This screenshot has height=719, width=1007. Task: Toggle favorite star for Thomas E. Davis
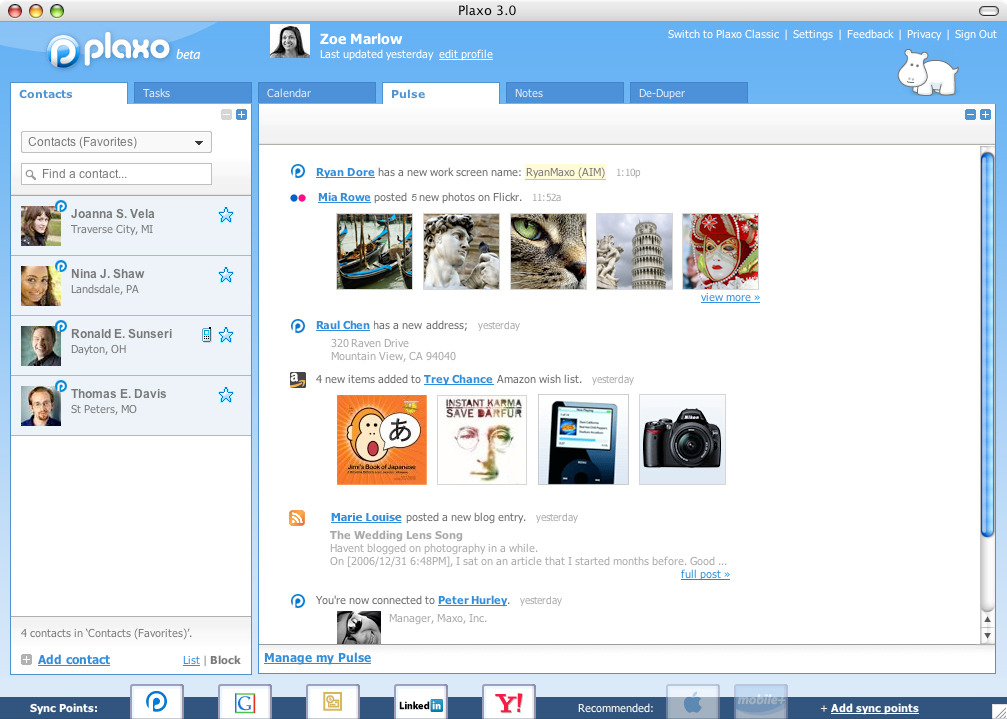(226, 395)
